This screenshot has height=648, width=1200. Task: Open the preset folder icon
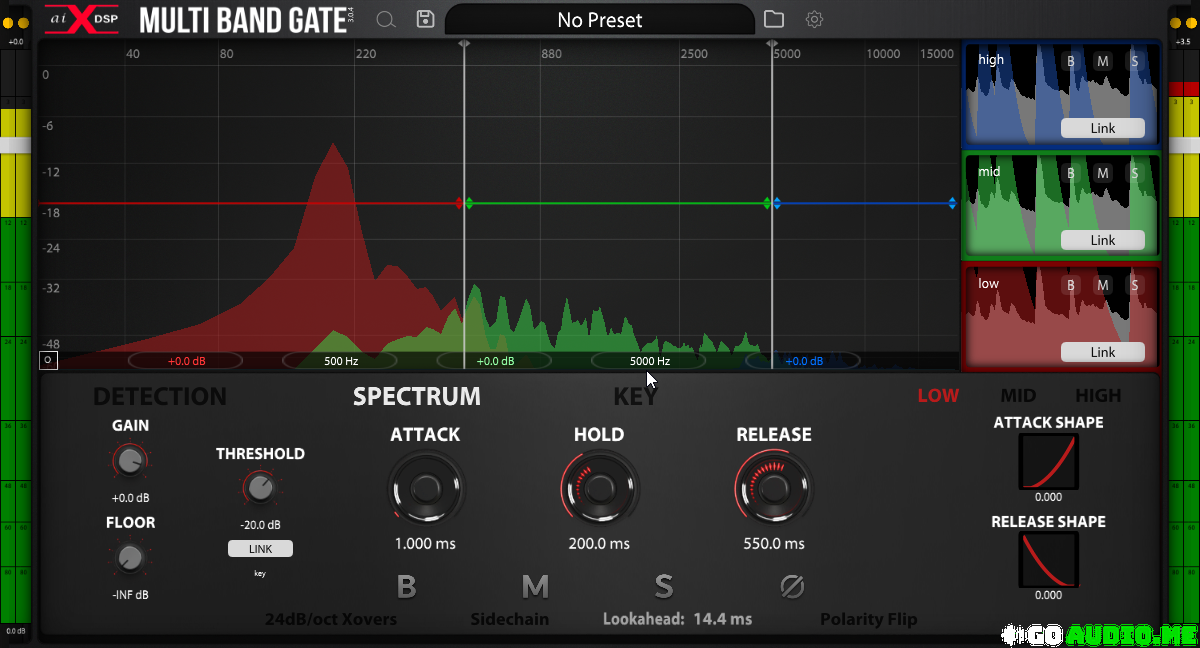point(773,19)
